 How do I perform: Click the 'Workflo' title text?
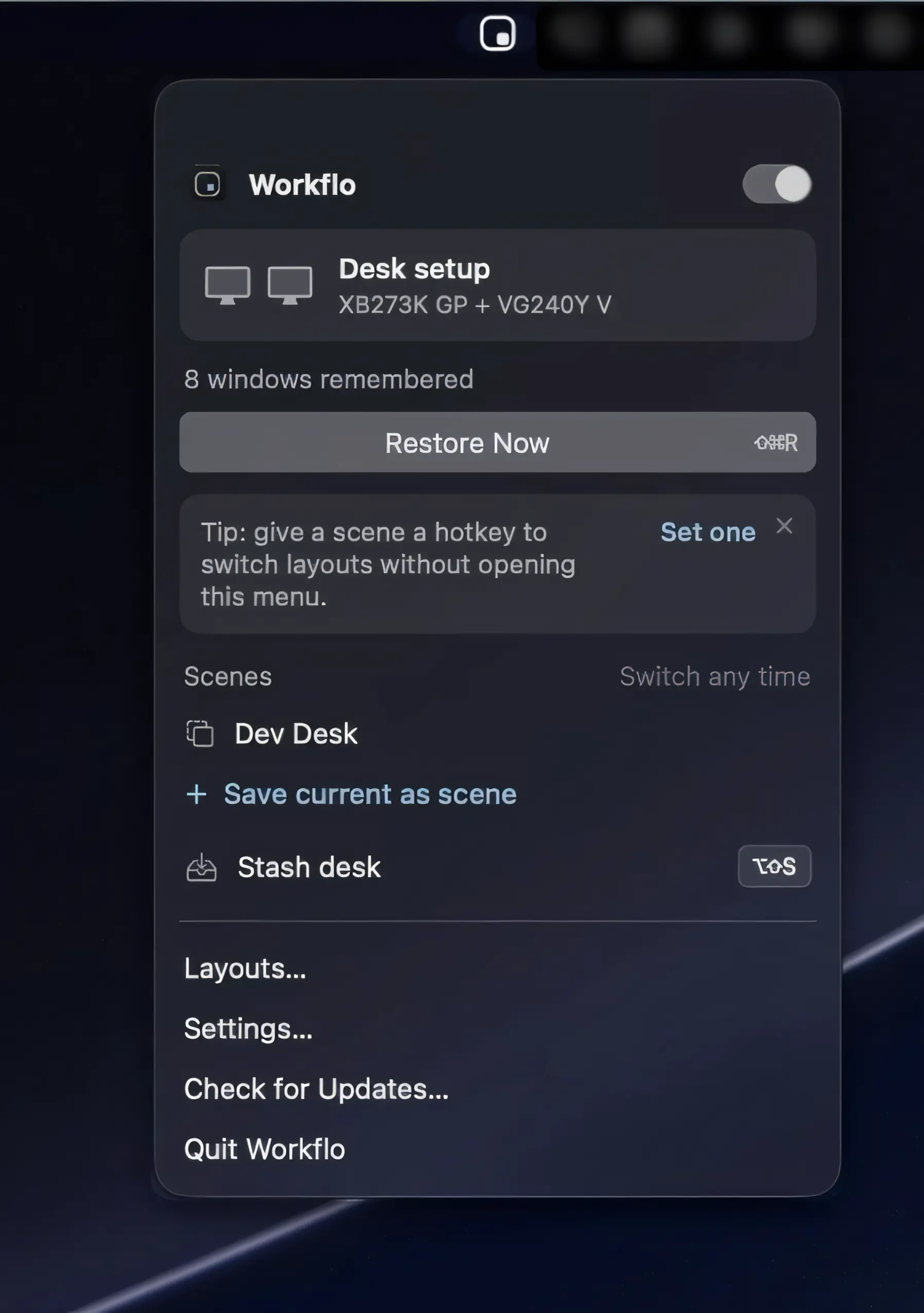pyautogui.click(x=302, y=185)
